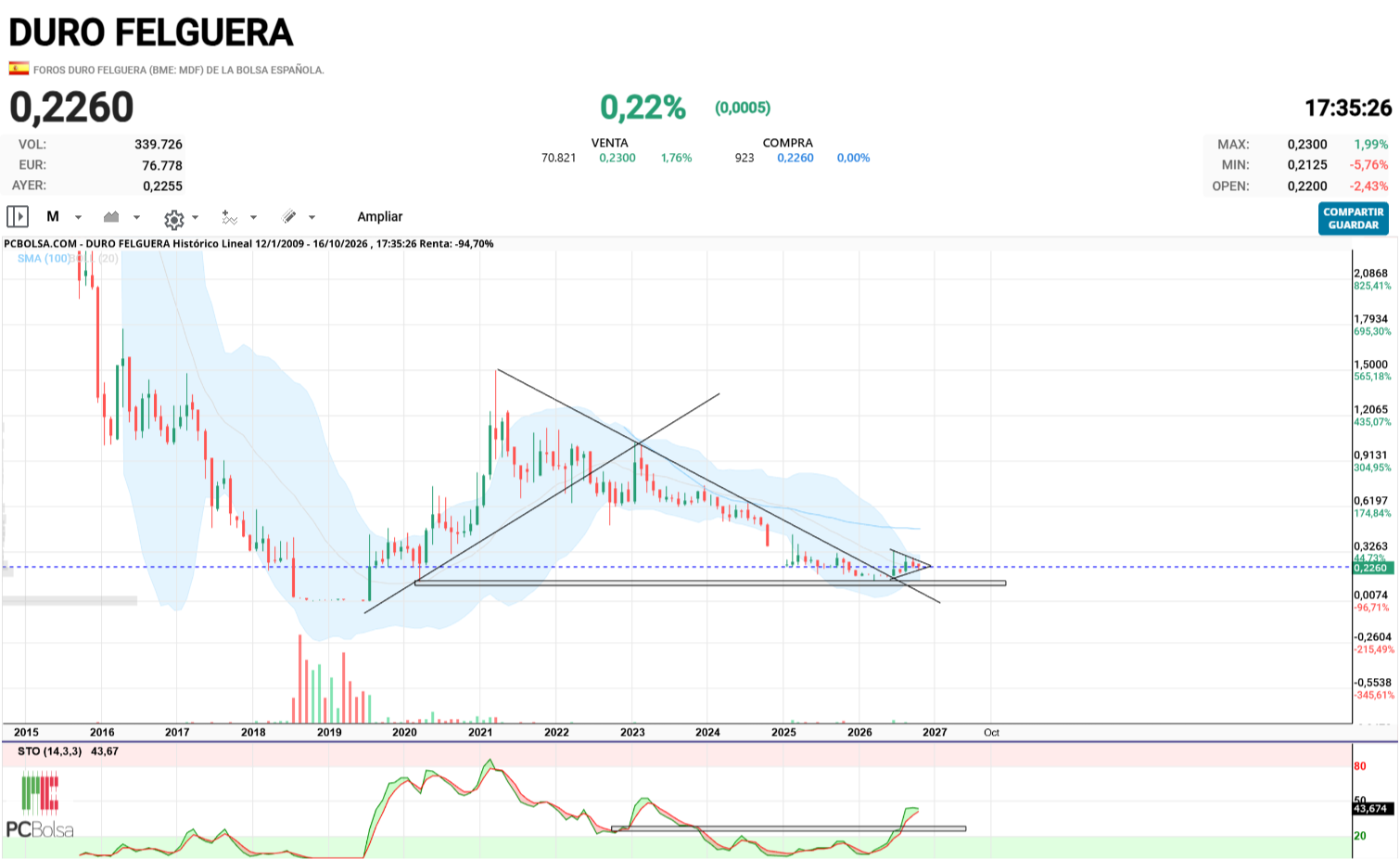Click the add indicators icon
This screenshot has height=859, width=1400.
point(229,217)
